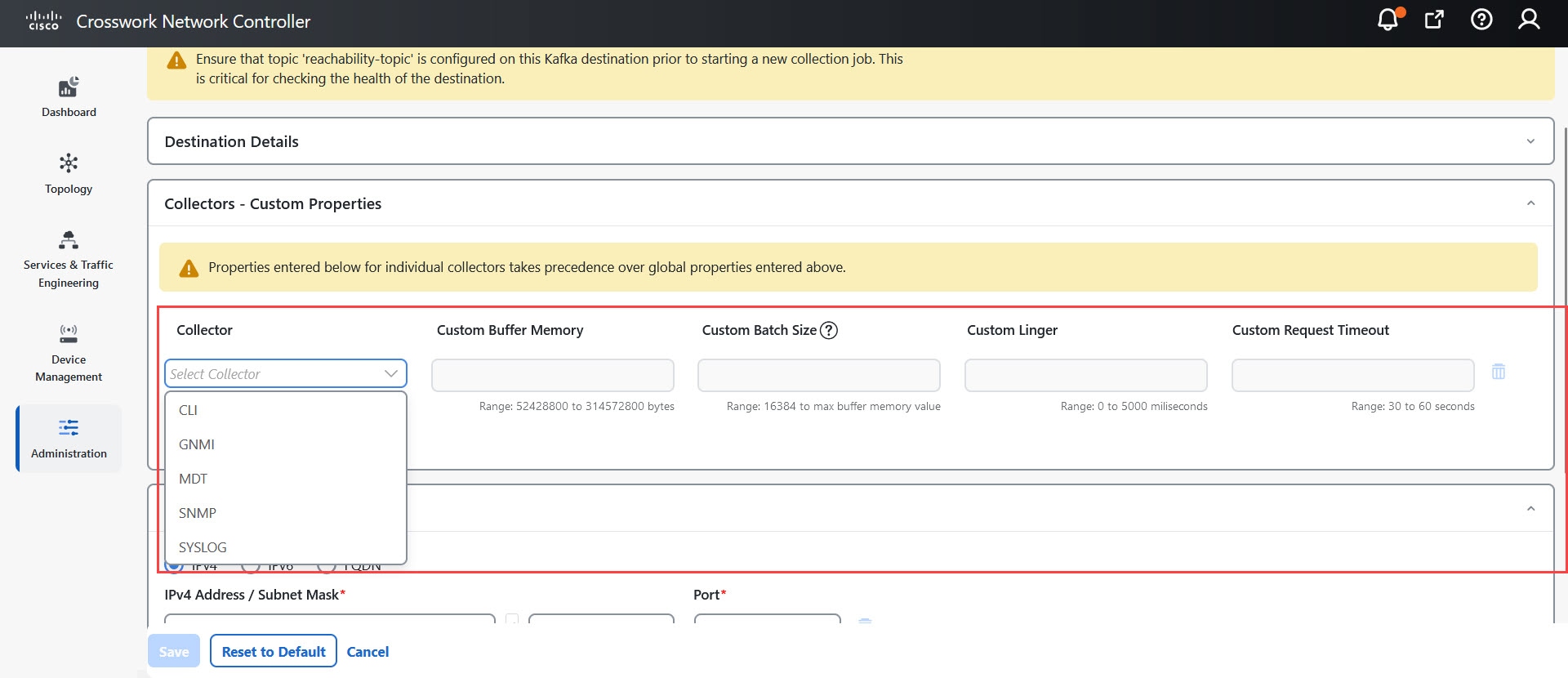
Task: Open Services & Traffic Engineering section
Action: (69, 260)
